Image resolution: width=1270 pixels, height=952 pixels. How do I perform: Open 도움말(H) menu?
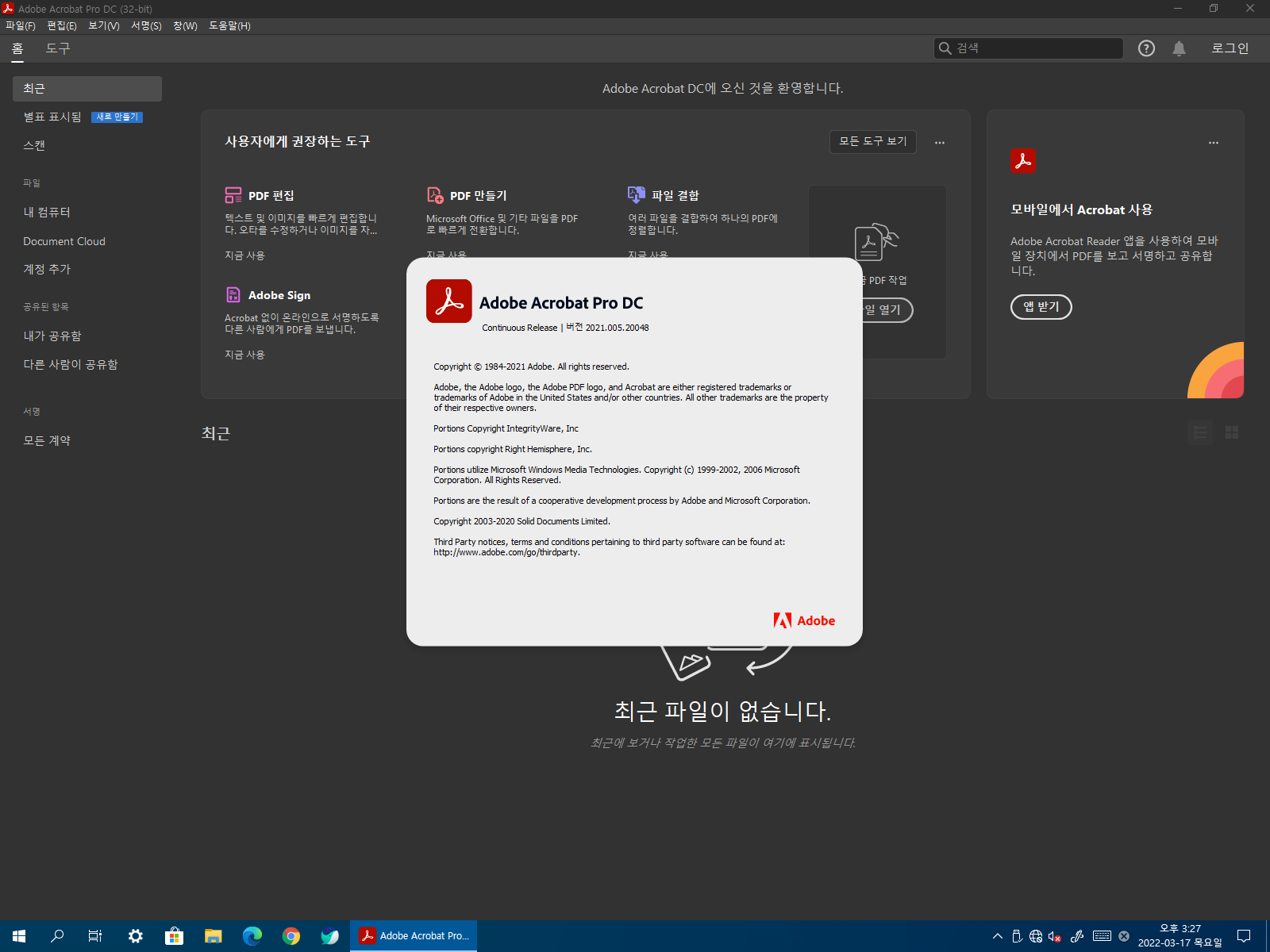(230, 26)
